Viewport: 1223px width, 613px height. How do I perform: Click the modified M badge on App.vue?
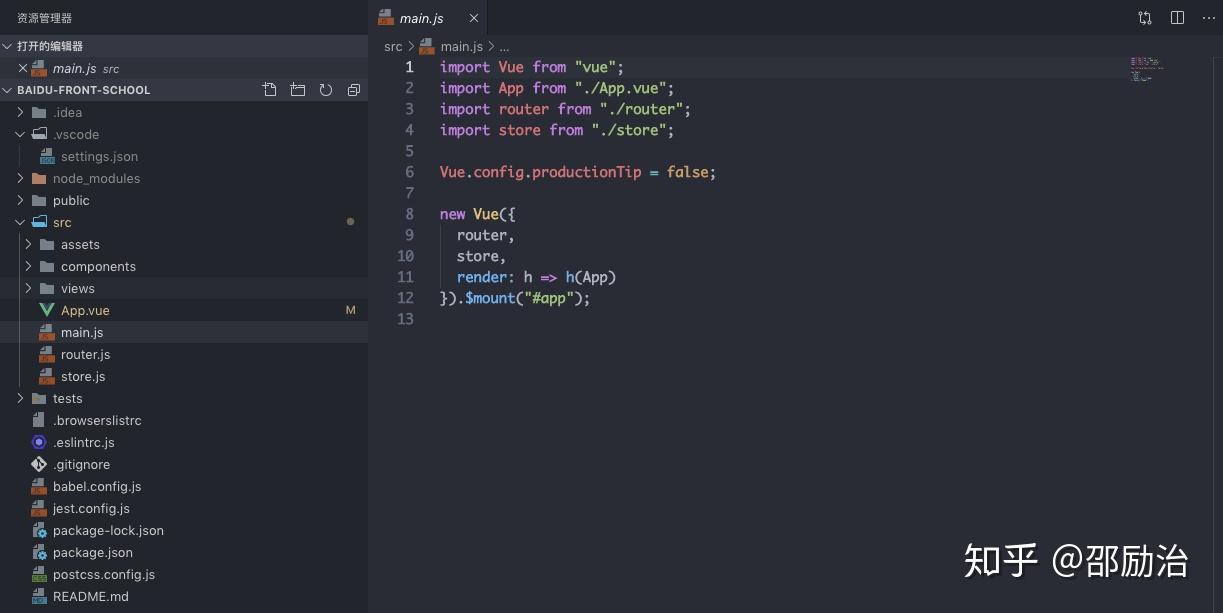351,310
